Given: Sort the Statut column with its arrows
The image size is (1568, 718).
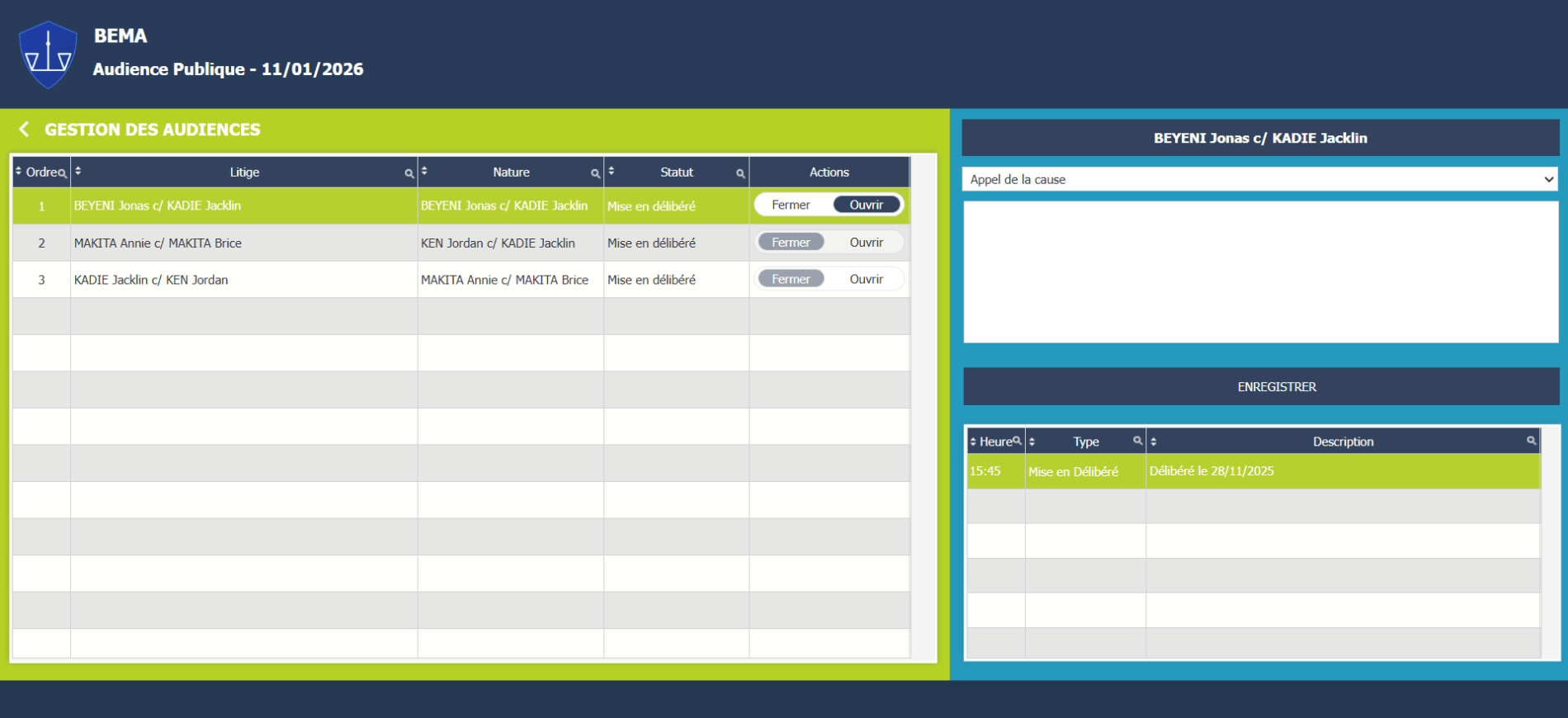Looking at the screenshot, I should [x=612, y=172].
